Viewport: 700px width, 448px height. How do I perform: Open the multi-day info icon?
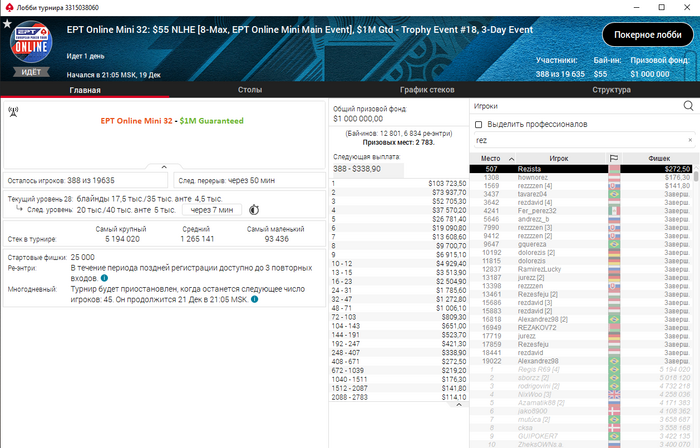[254, 299]
